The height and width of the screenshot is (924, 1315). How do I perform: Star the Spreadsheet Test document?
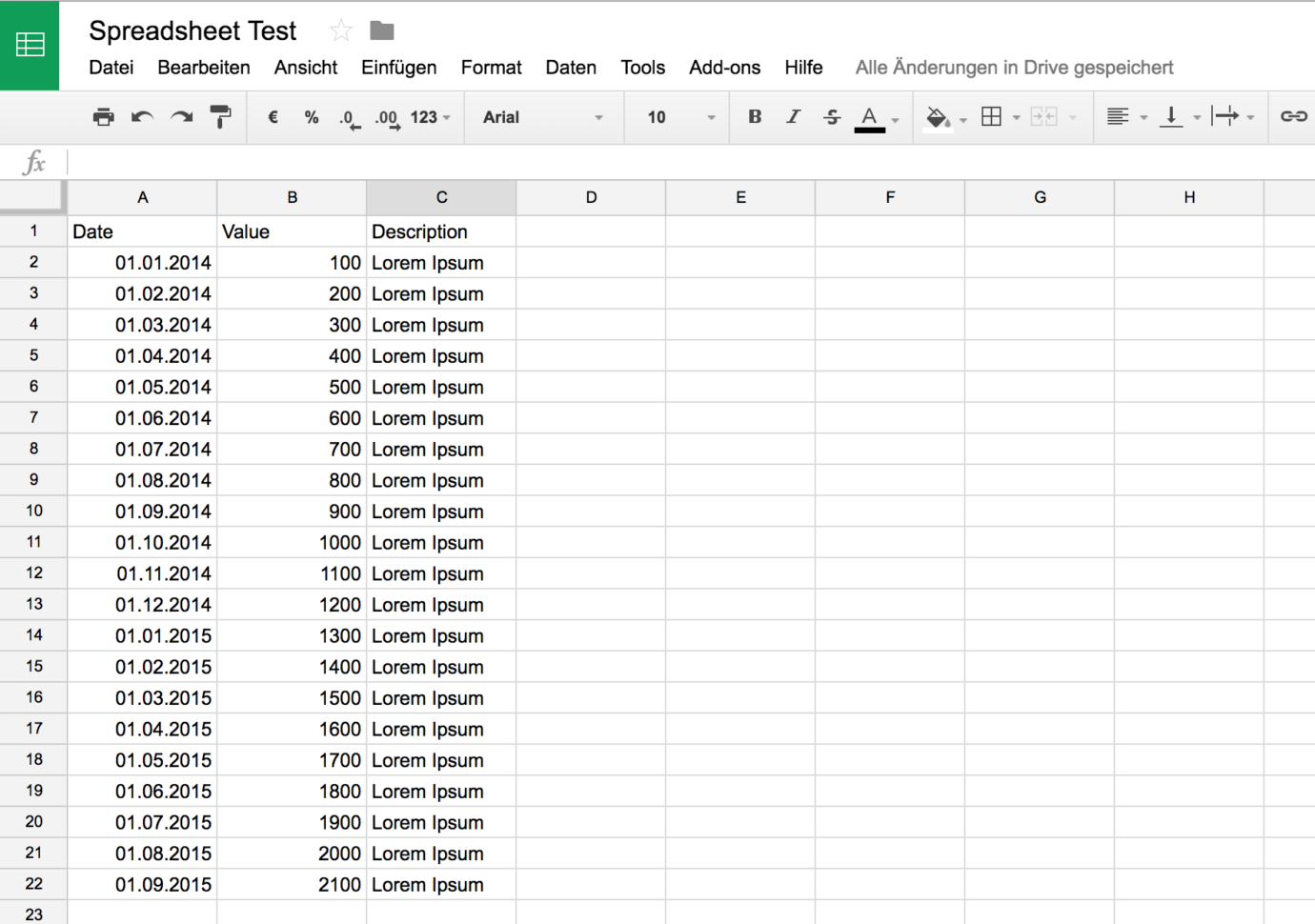click(x=339, y=30)
